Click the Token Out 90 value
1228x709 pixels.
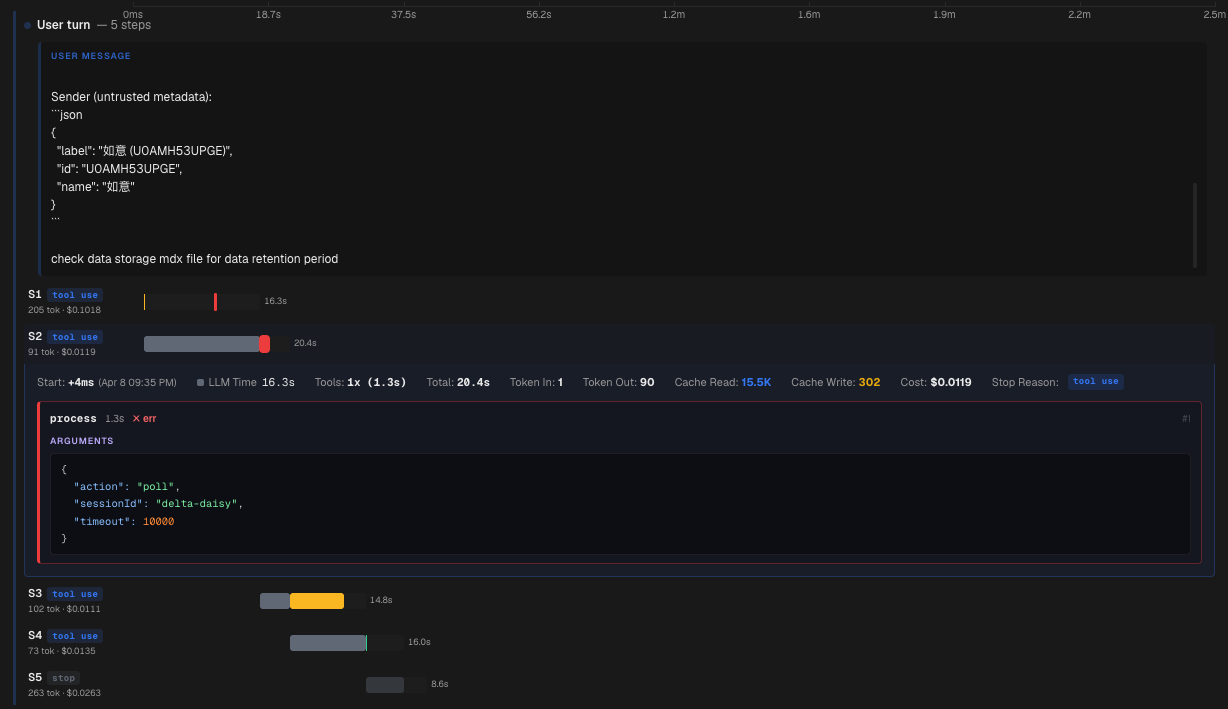pos(647,382)
